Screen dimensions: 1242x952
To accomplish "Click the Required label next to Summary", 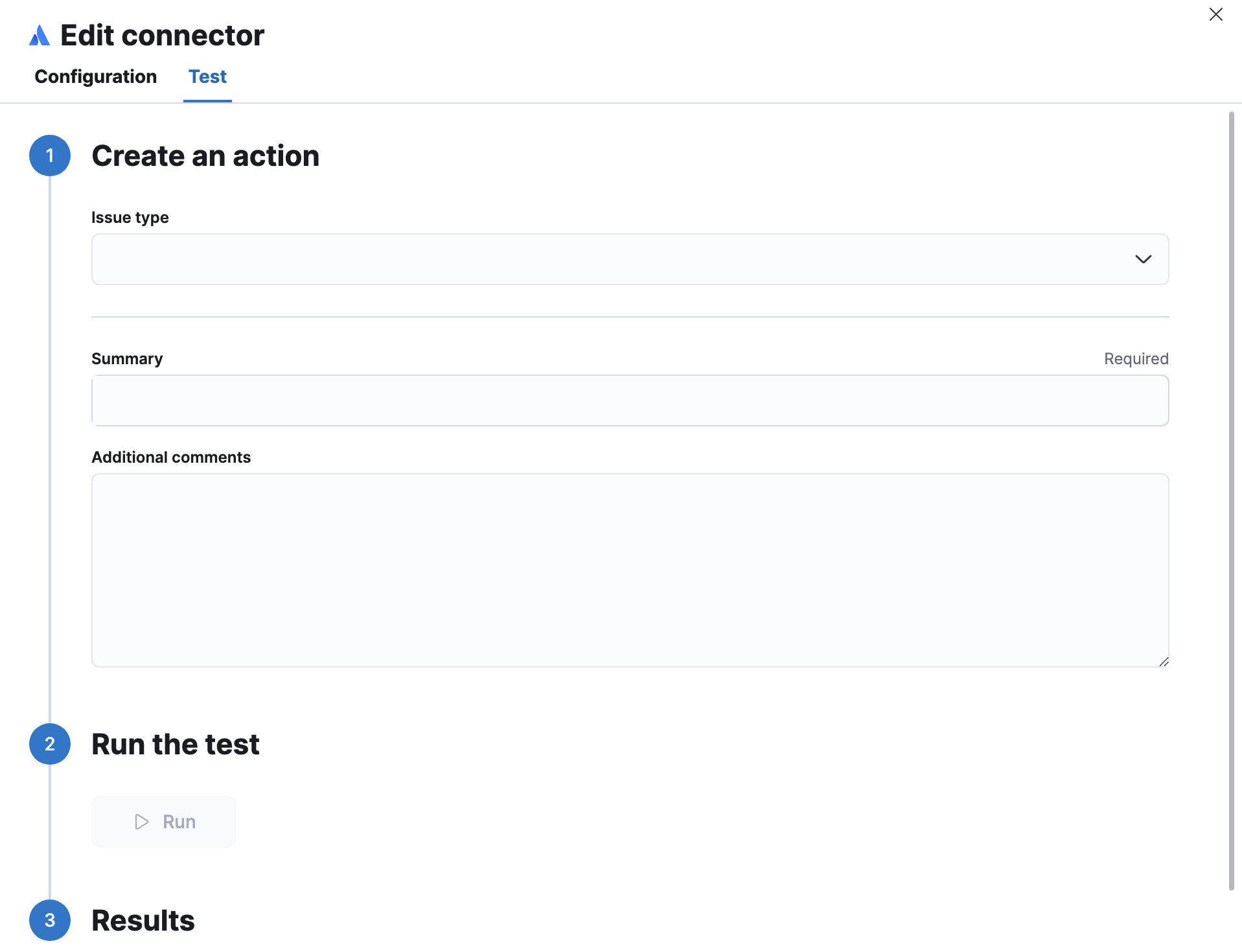I will (1136, 358).
